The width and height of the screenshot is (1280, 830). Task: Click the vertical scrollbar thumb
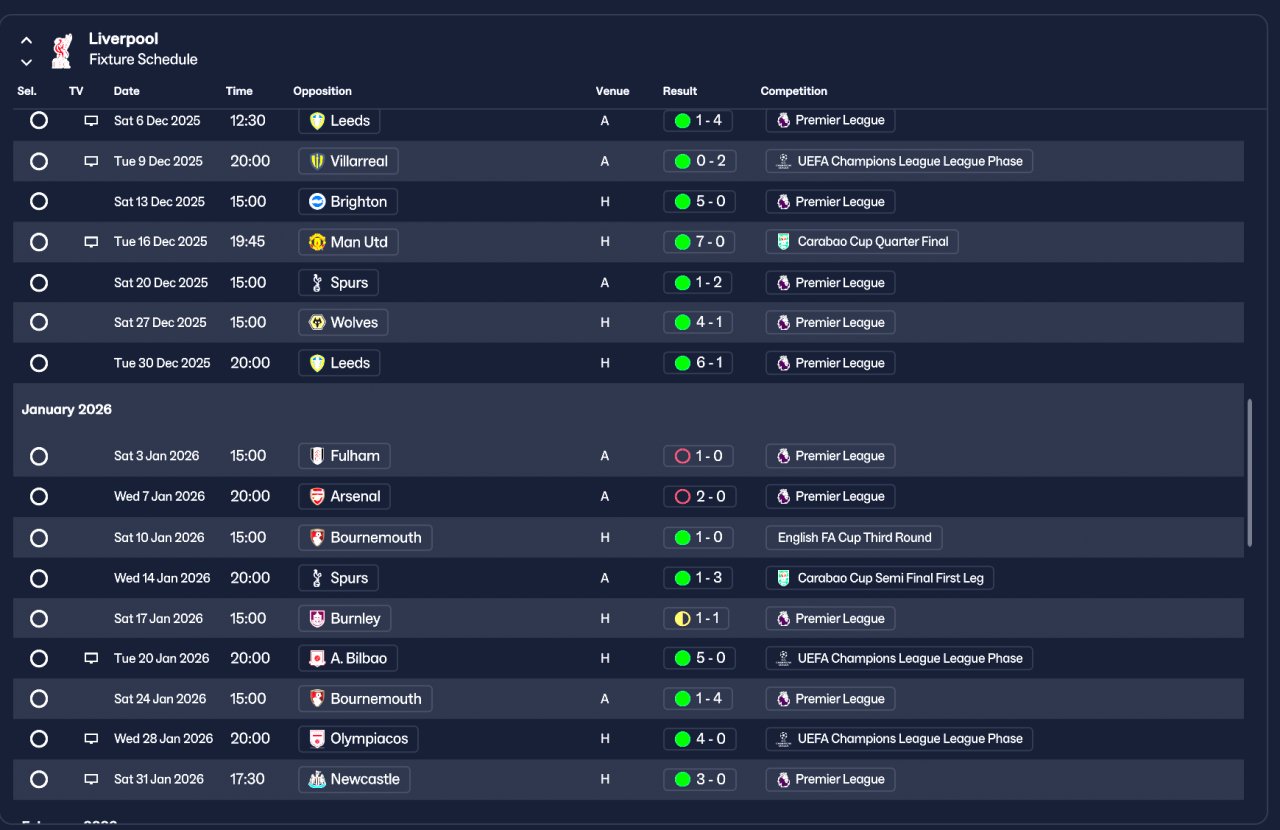[1249, 472]
